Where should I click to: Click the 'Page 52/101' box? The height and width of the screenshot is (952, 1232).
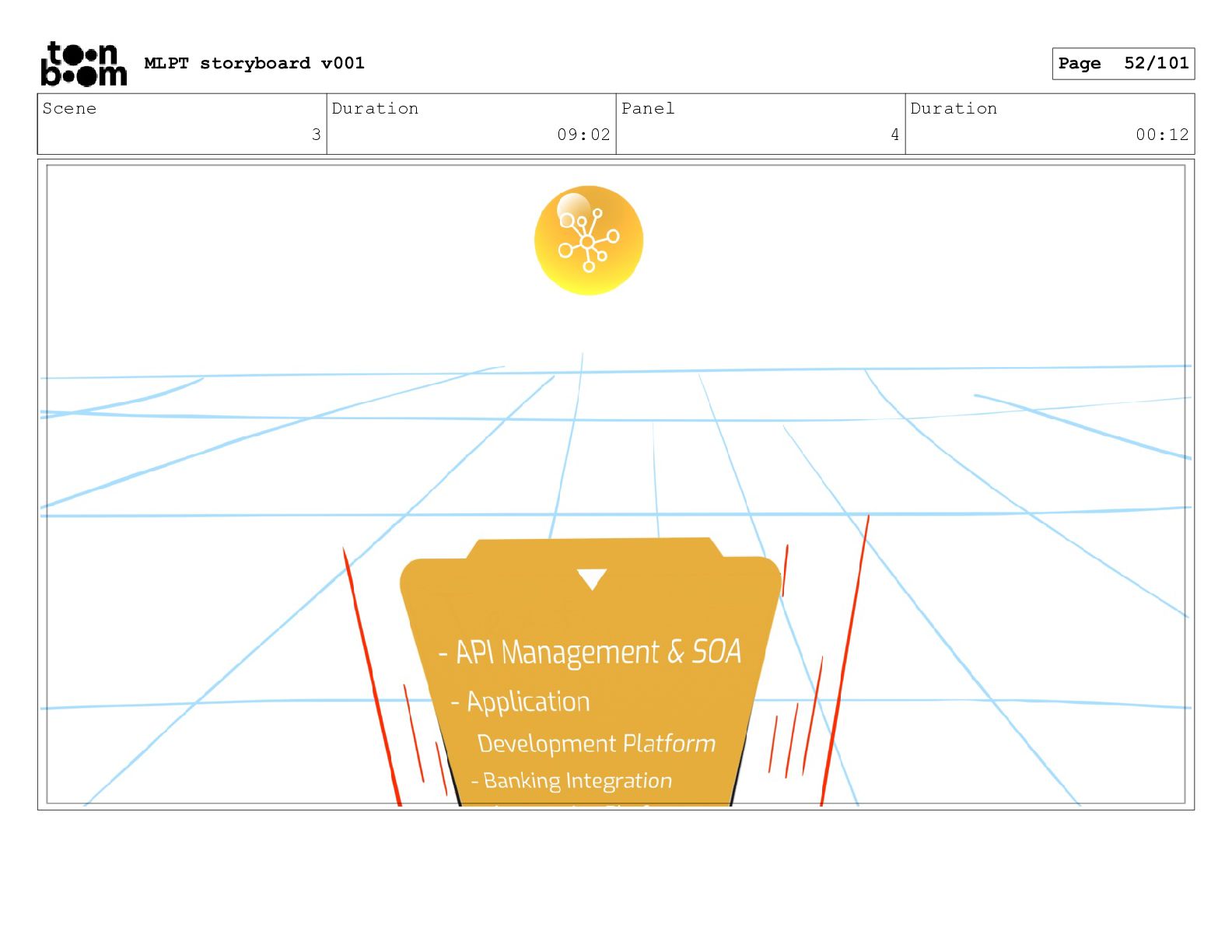click(1123, 64)
